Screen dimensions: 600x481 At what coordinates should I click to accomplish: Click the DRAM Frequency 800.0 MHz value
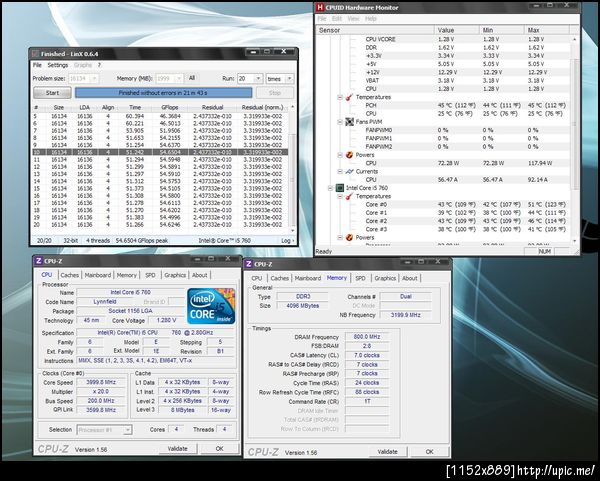(367, 337)
